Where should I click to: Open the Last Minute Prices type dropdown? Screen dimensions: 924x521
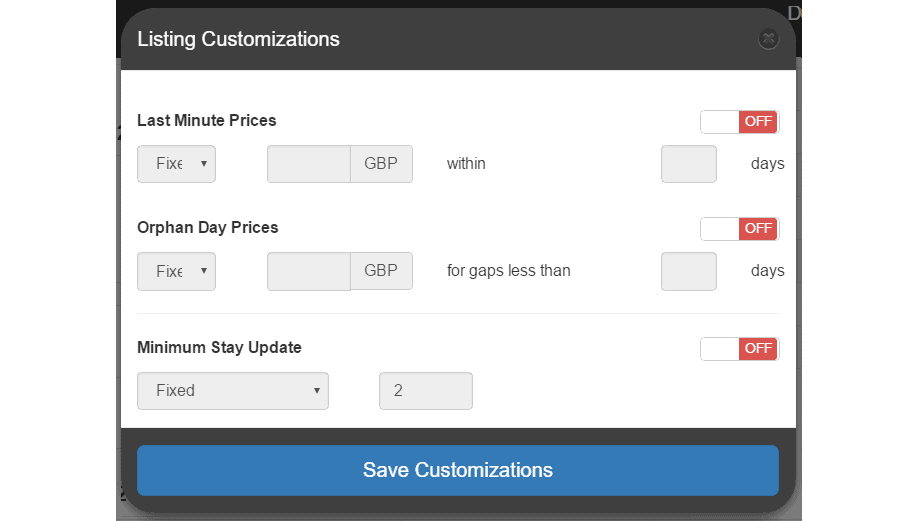(176, 164)
